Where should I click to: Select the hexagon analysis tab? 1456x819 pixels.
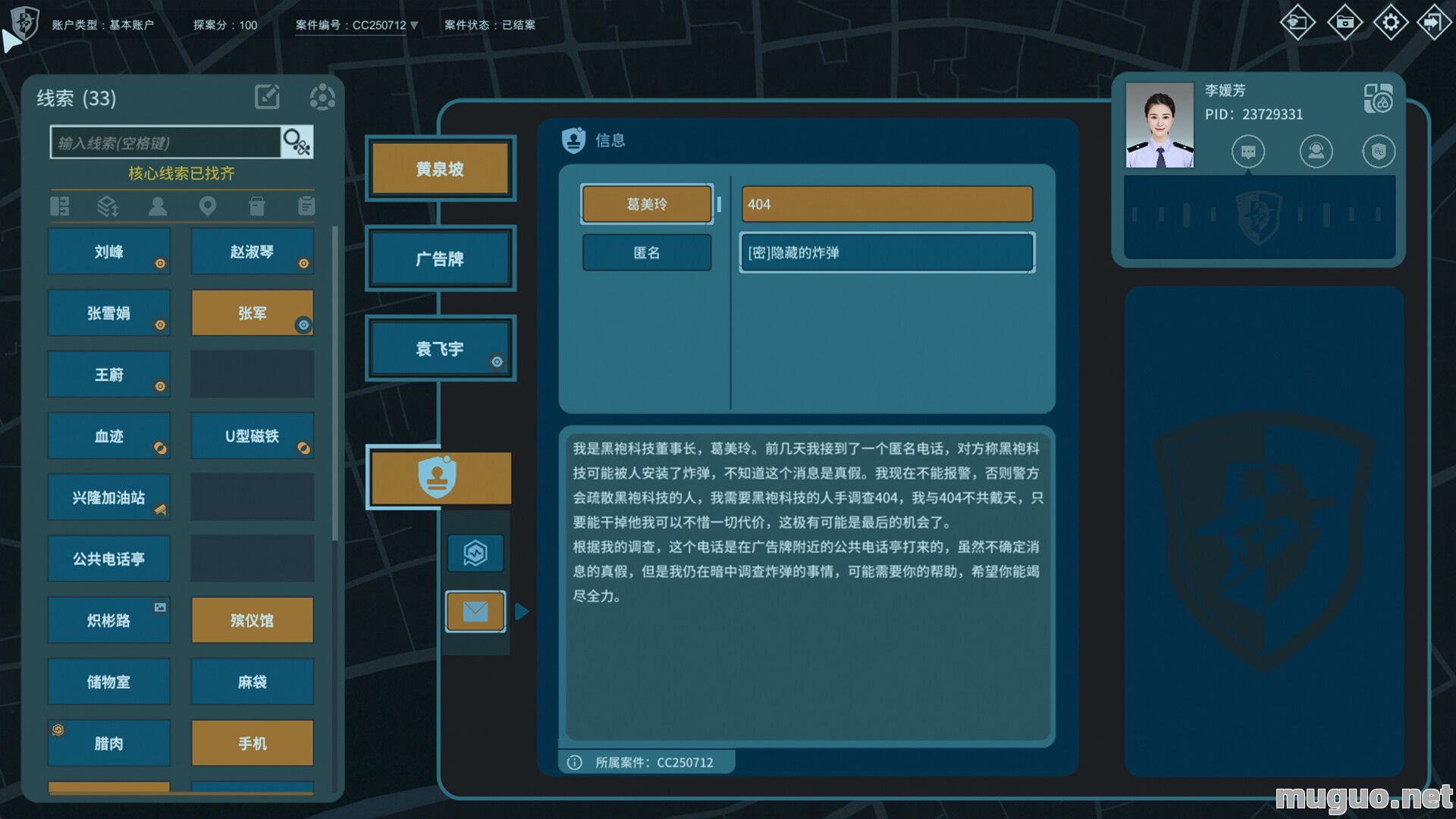(x=475, y=553)
